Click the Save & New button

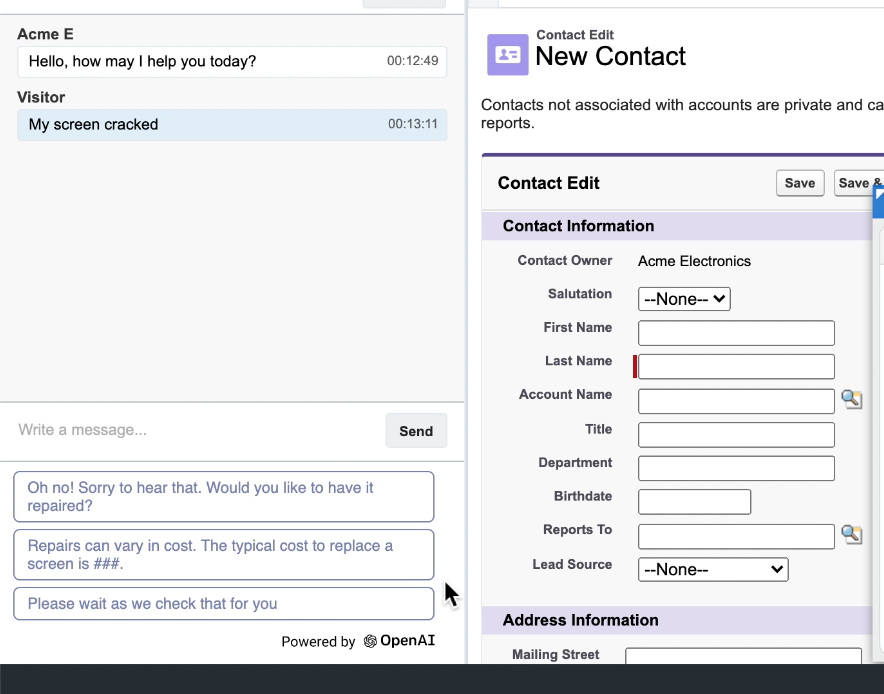point(859,183)
